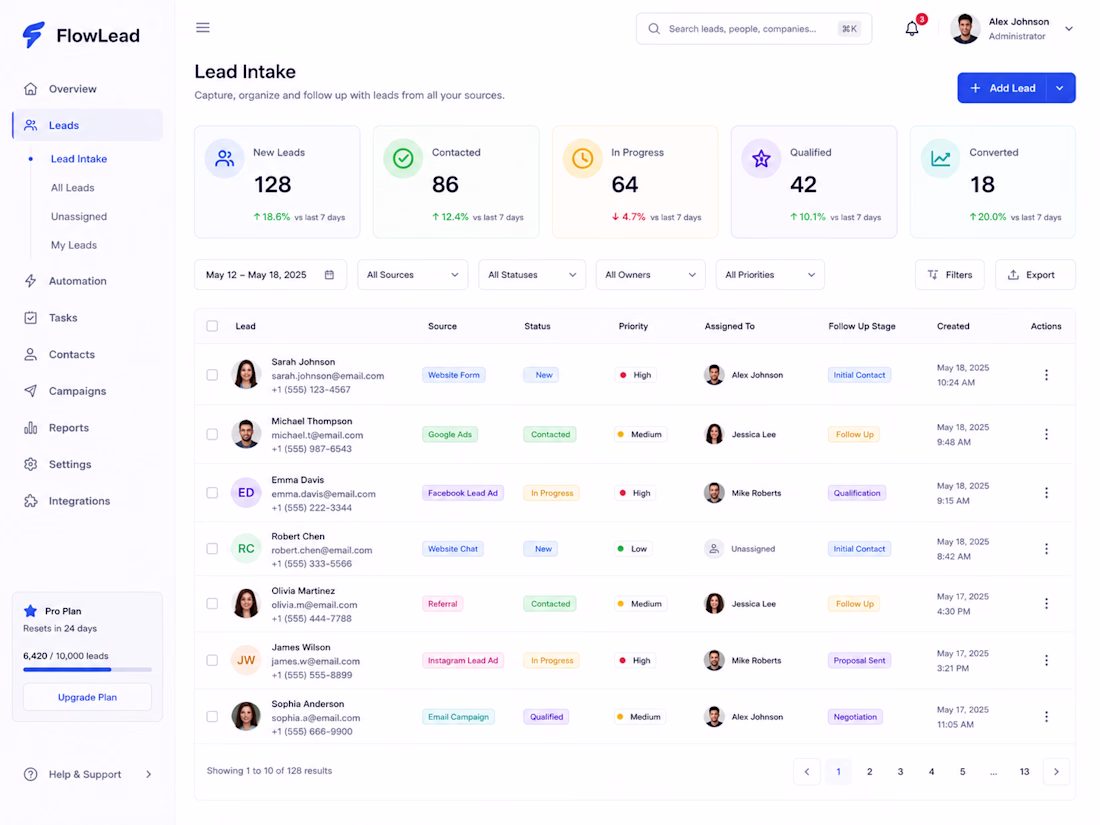This screenshot has width=1100, height=825.
Task: Open the All Owners dropdown
Action: pyautogui.click(x=650, y=274)
